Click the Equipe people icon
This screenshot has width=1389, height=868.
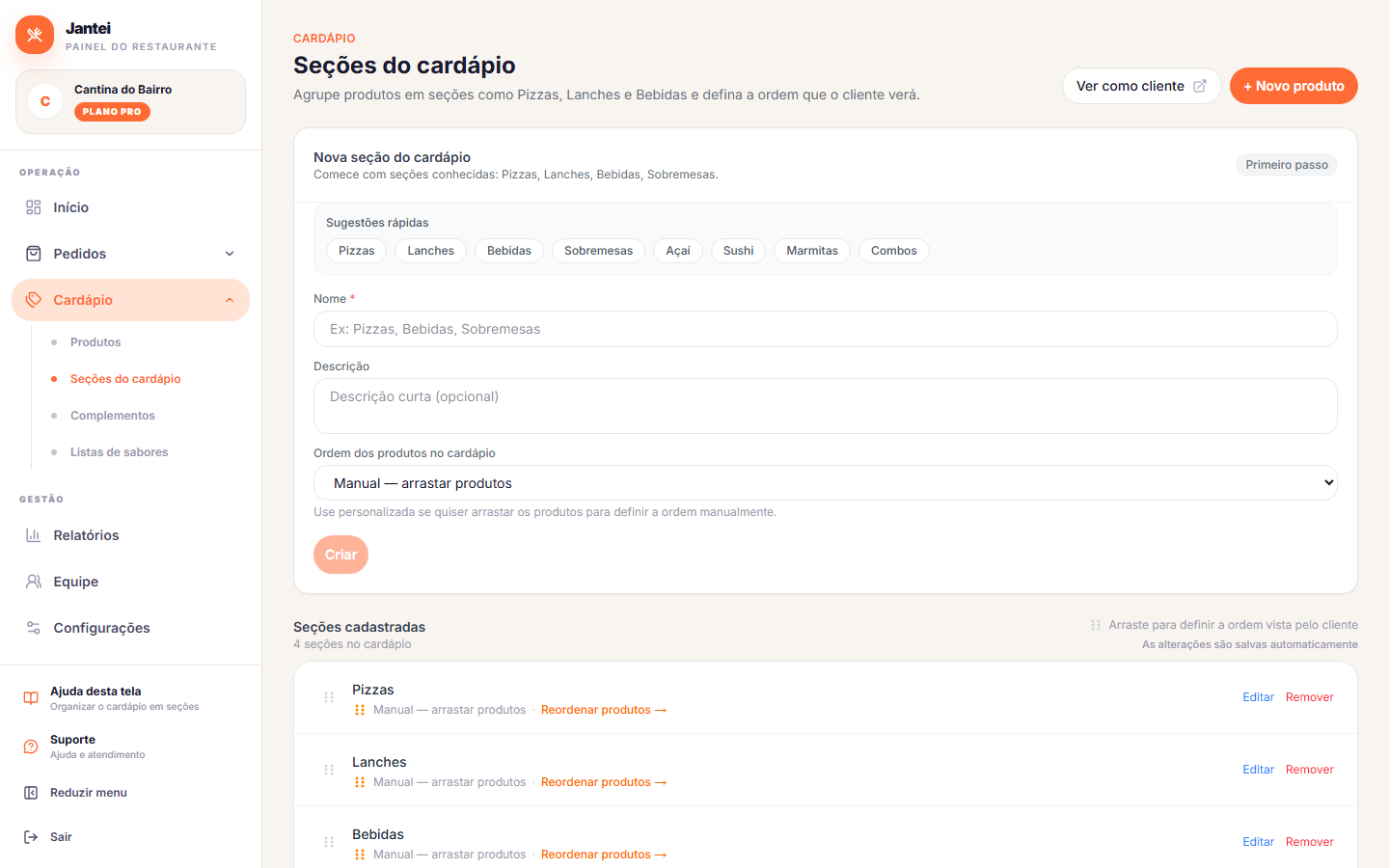tap(34, 582)
